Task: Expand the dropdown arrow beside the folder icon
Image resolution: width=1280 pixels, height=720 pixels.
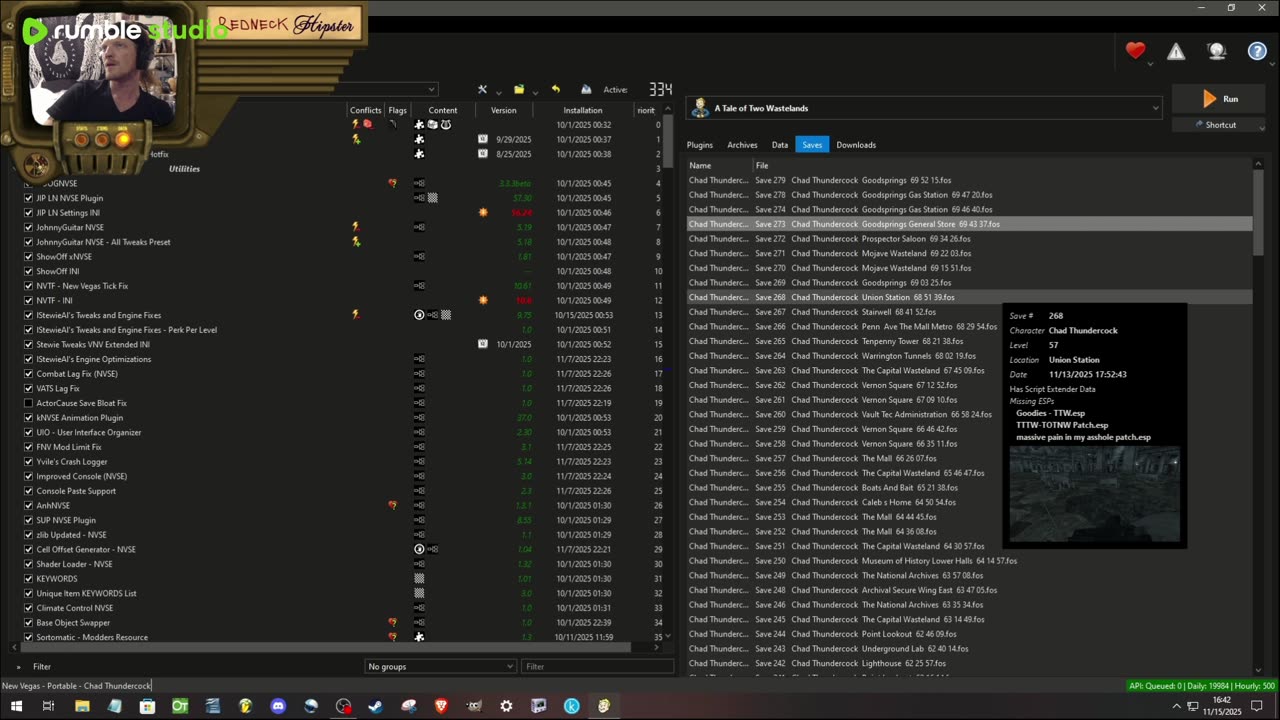Action: click(535, 92)
